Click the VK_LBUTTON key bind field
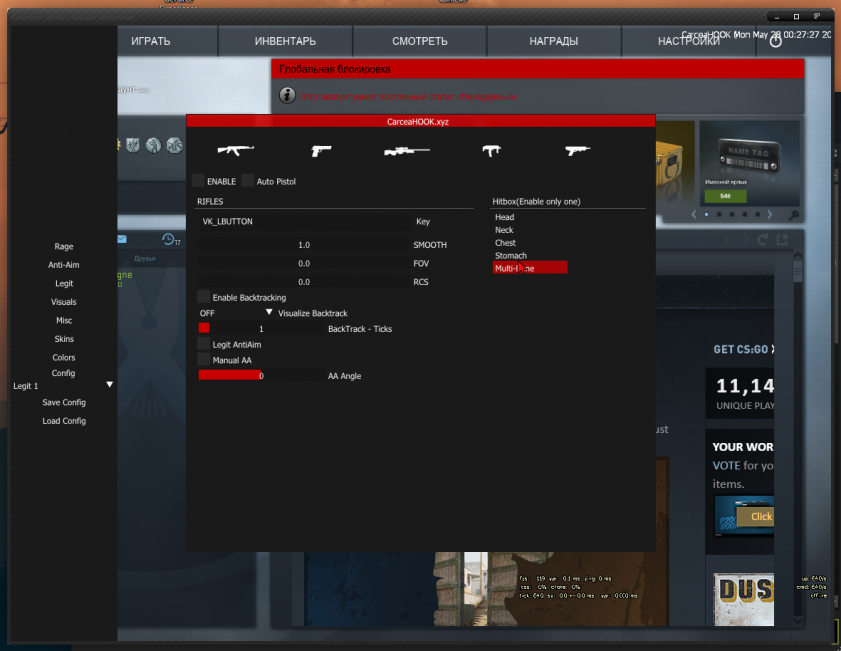Screen dimensions: 841x651 pyautogui.click(x=305, y=221)
